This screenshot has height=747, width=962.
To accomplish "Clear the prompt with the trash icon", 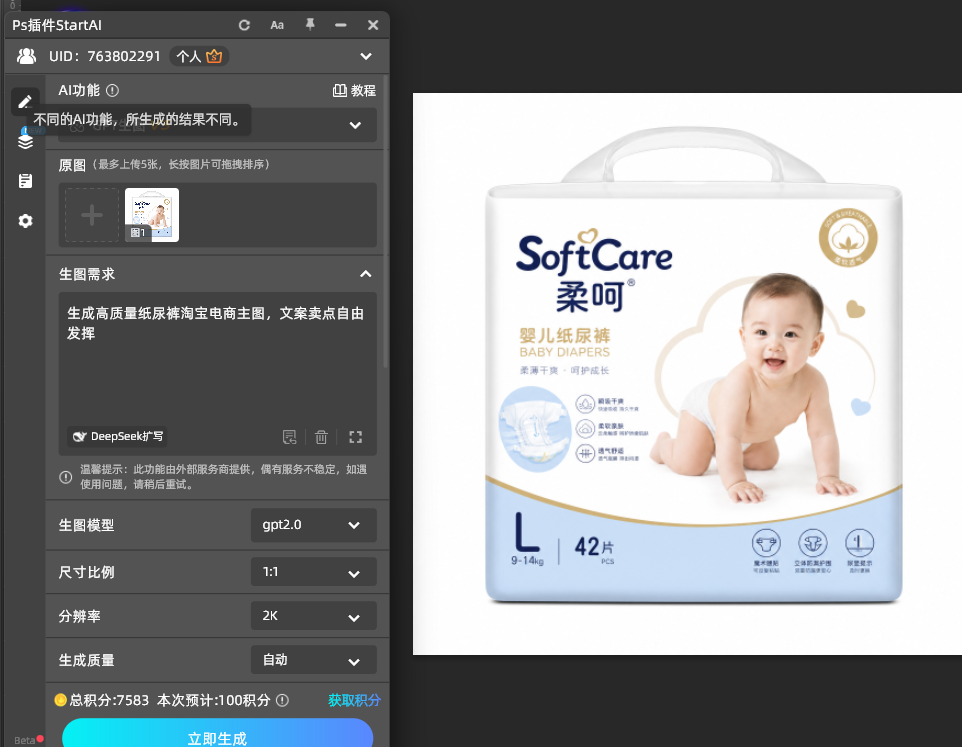I will [x=321, y=437].
